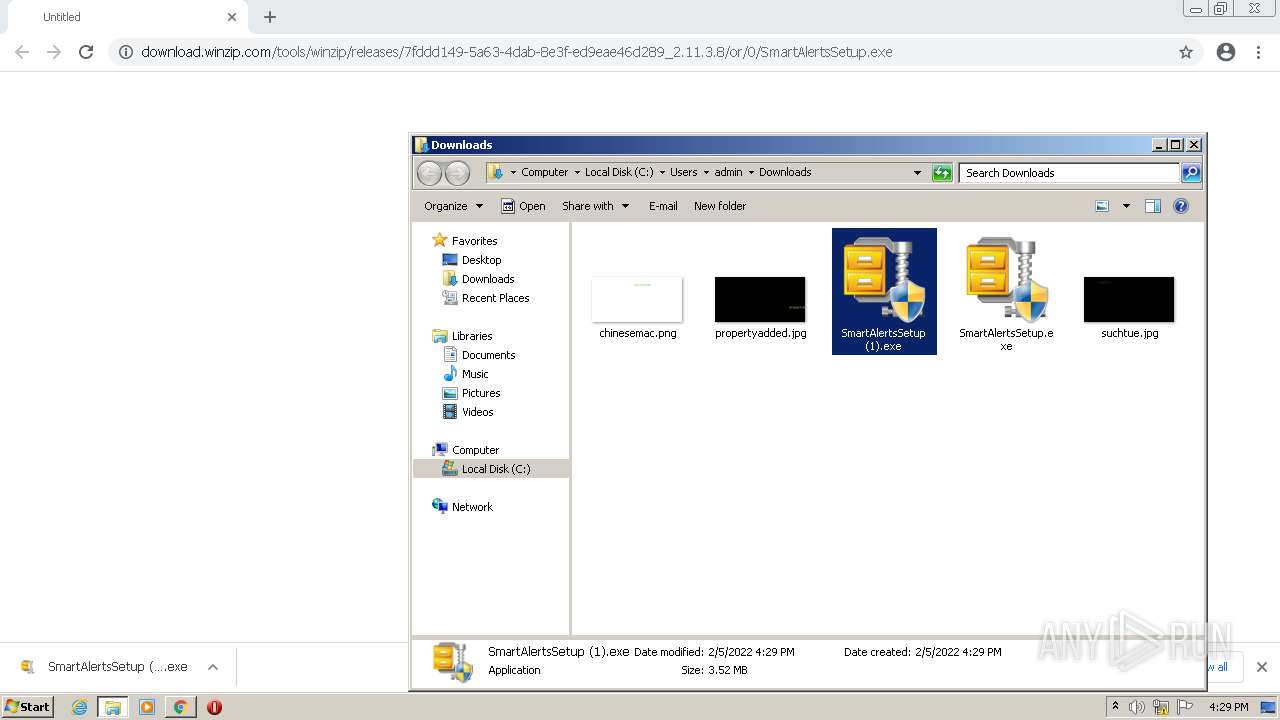The height and width of the screenshot is (720, 1280).
Task: Expand the admin breadcrumb arrow
Action: 751,173
